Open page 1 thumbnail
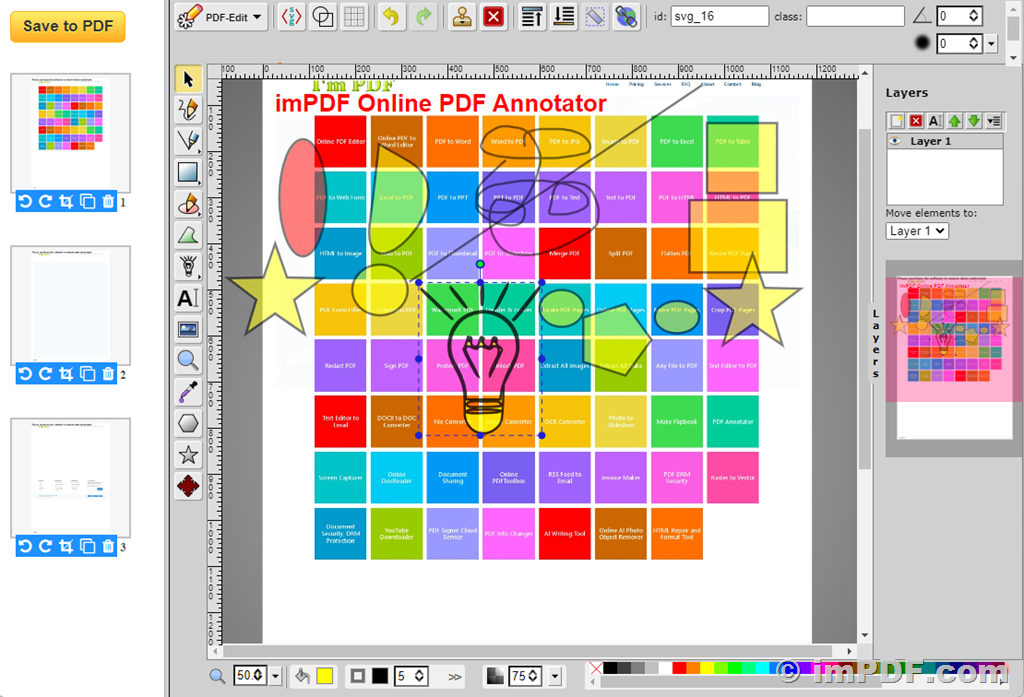 coord(71,133)
